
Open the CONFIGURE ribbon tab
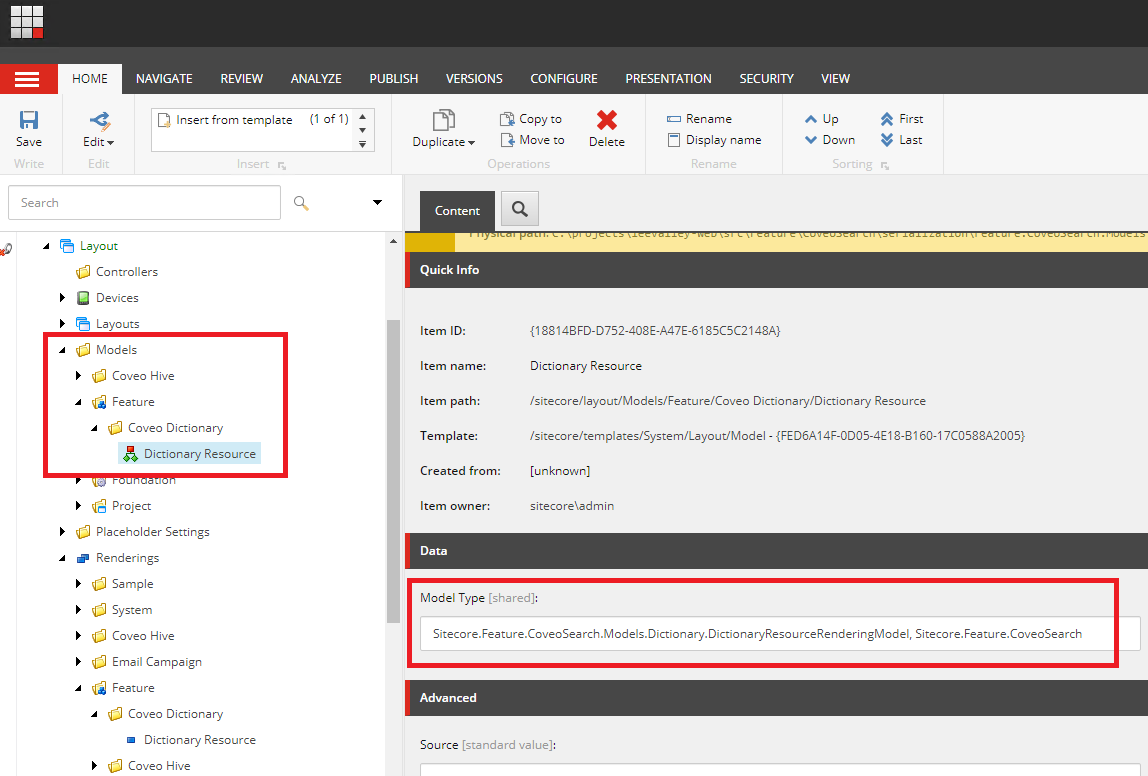click(564, 79)
